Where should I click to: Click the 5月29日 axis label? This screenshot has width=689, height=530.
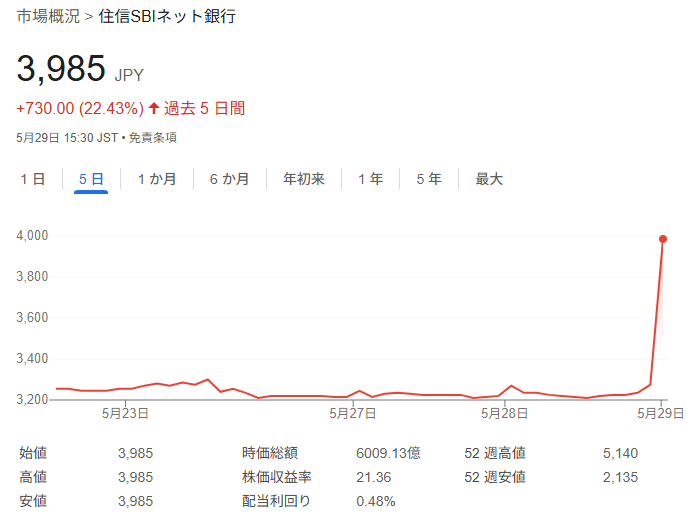(x=661, y=414)
